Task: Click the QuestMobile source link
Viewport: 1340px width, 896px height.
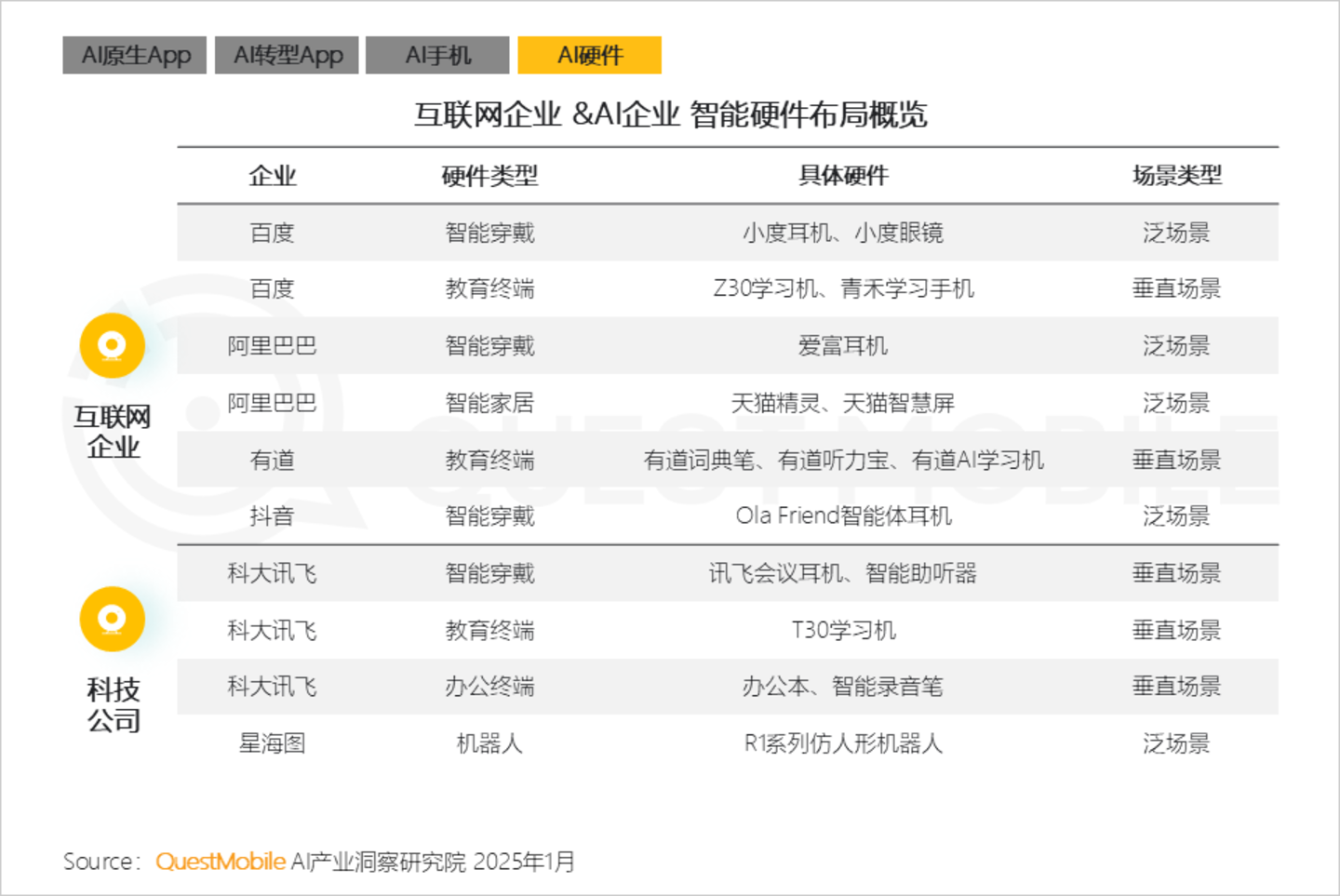Action: (x=221, y=862)
